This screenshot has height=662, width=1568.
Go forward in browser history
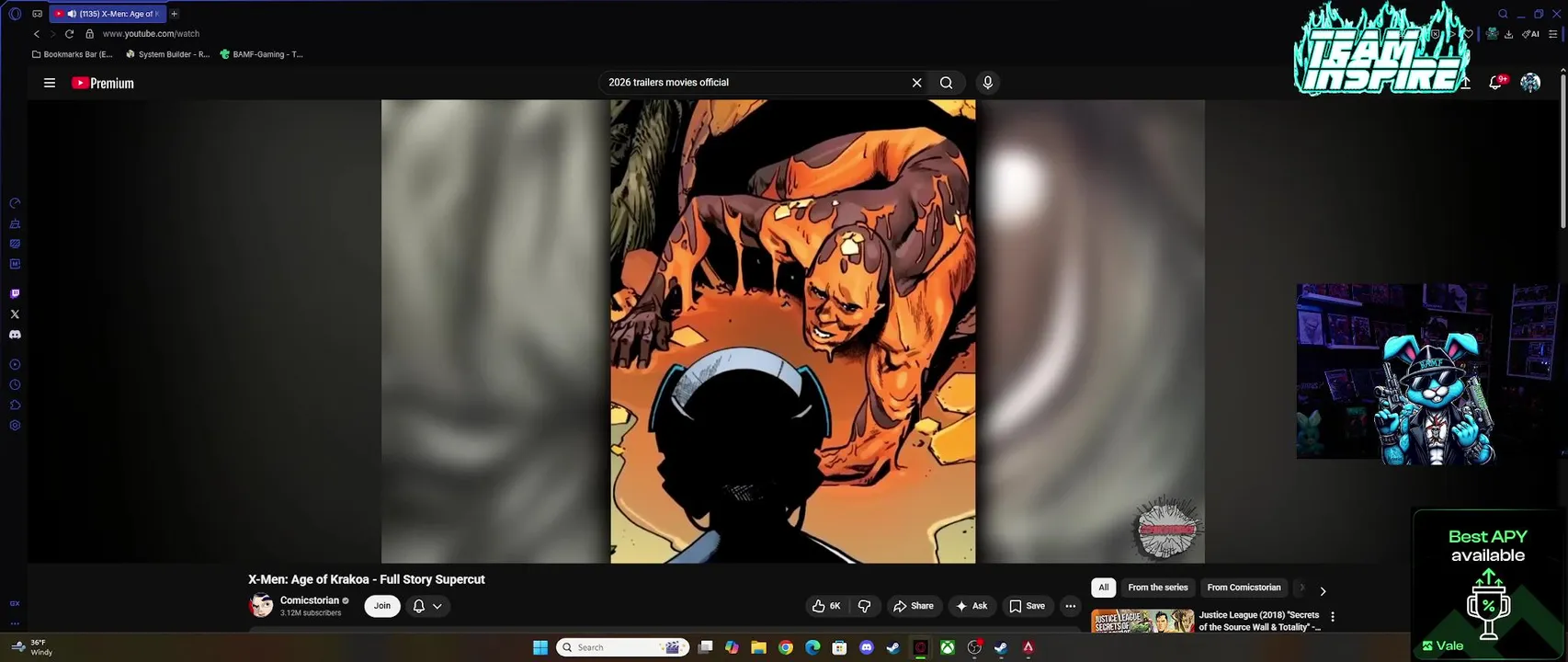(52, 34)
